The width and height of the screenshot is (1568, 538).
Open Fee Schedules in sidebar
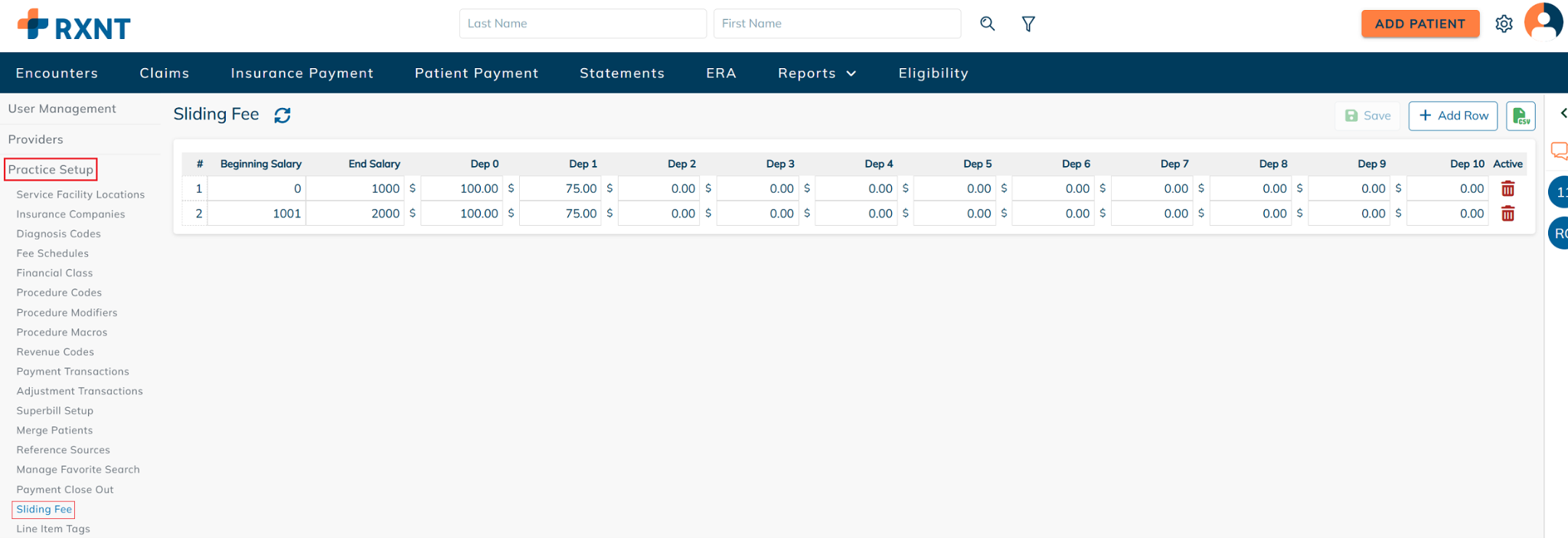pyautogui.click(x=52, y=253)
